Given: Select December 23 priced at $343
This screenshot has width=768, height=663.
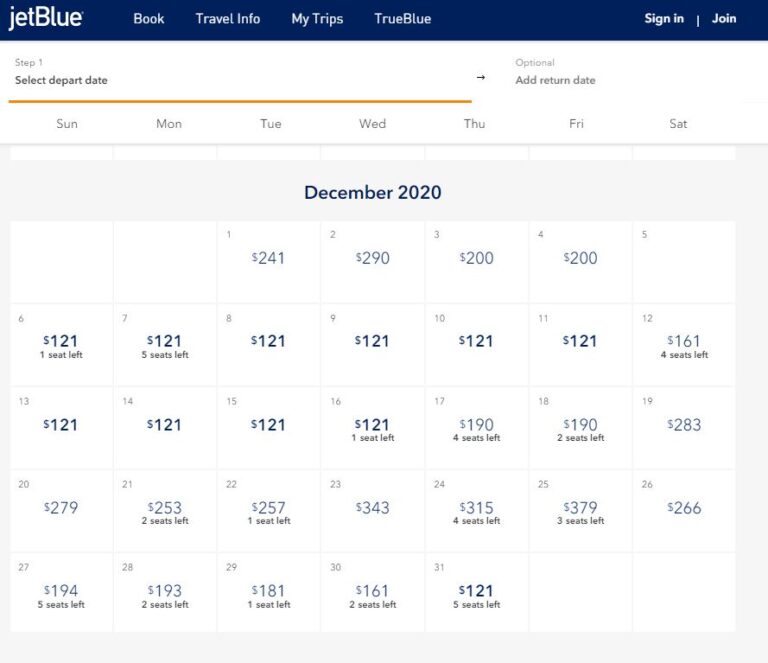Looking at the screenshot, I should tap(372, 508).
